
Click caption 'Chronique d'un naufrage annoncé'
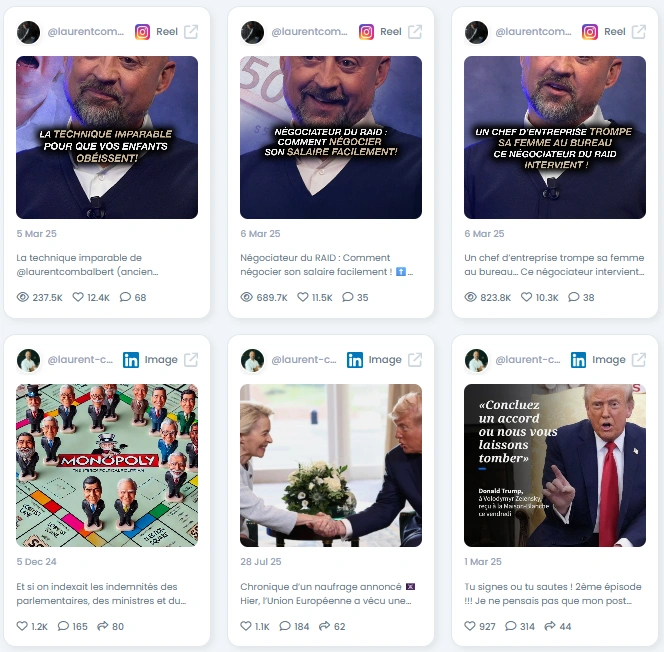321,587
